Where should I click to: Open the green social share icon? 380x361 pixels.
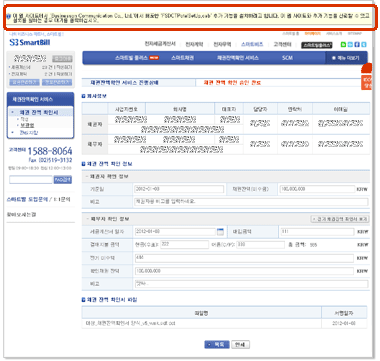[x=343, y=44]
